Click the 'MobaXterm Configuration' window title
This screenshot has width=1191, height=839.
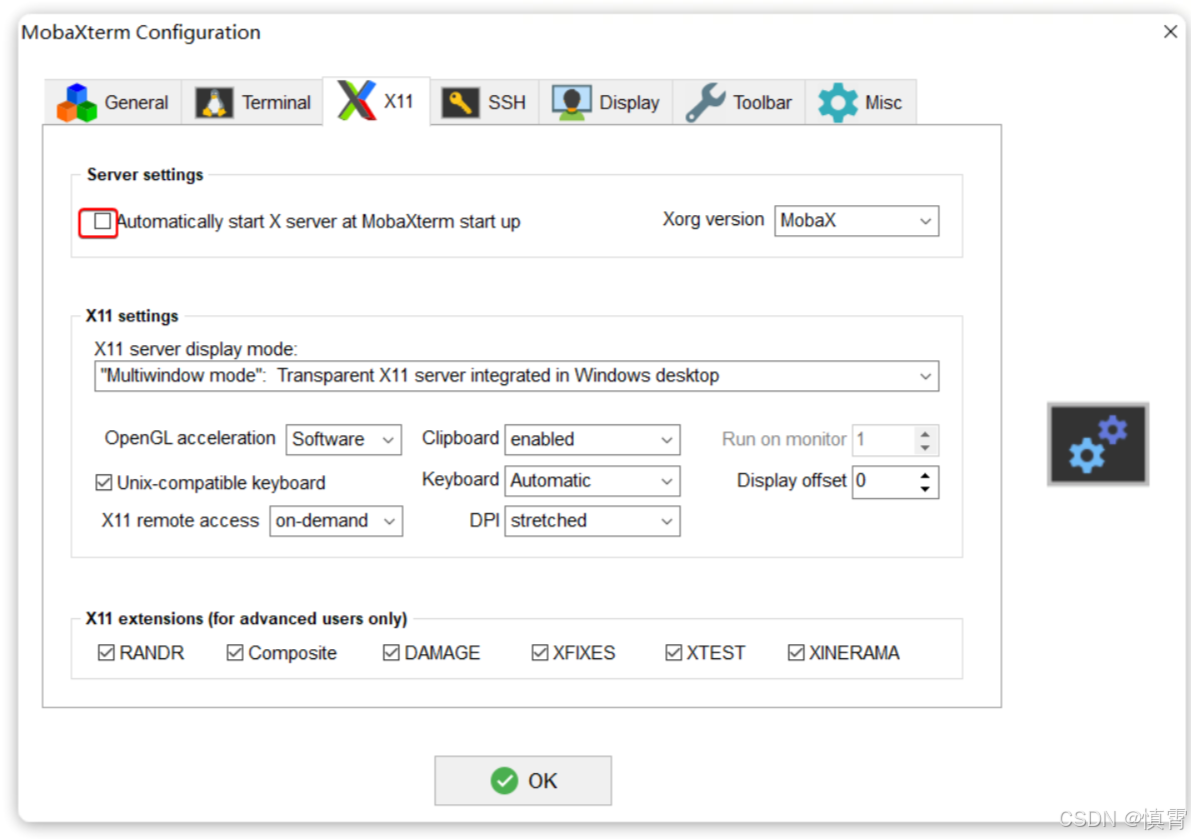click(141, 33)
